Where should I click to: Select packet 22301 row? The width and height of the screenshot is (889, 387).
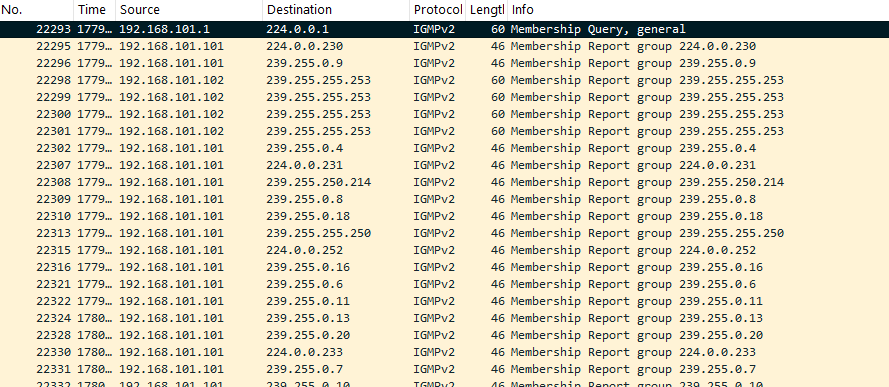tap(444, 131)
